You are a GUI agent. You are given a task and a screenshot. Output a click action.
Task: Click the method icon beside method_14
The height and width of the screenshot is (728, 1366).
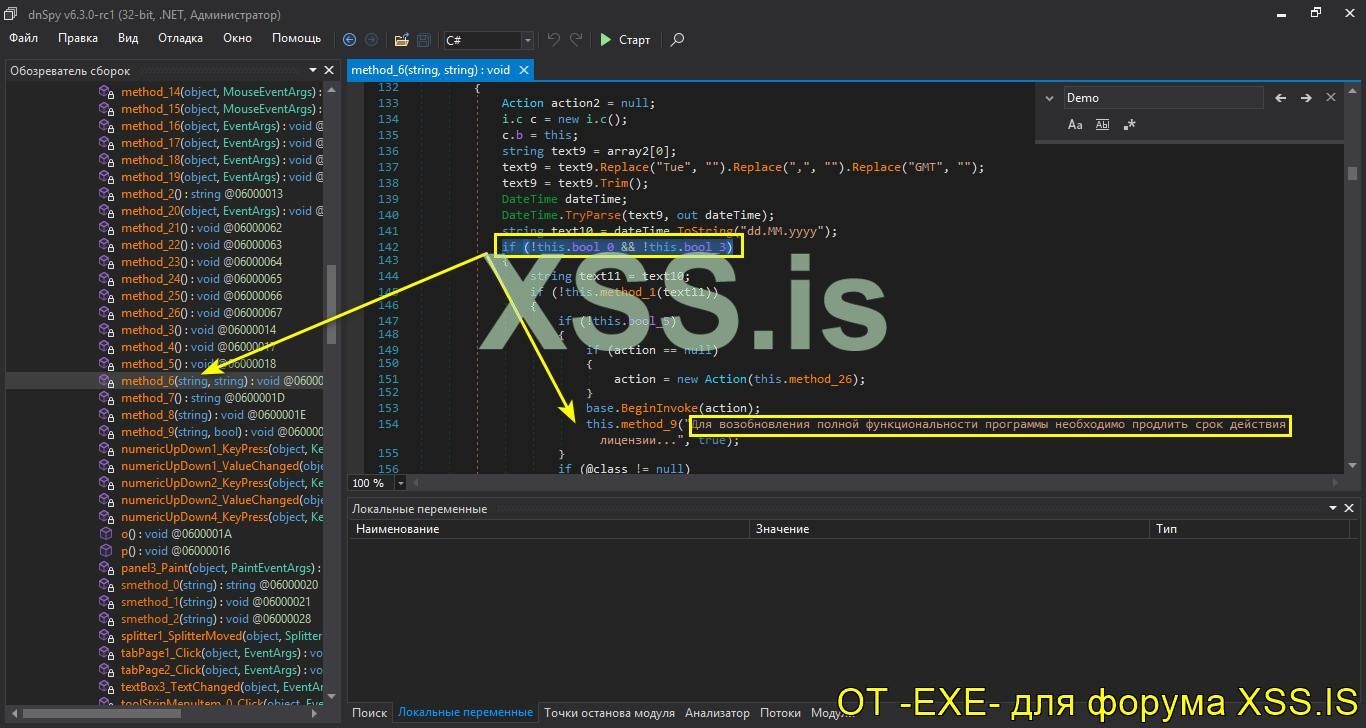(x=106, y=92)
